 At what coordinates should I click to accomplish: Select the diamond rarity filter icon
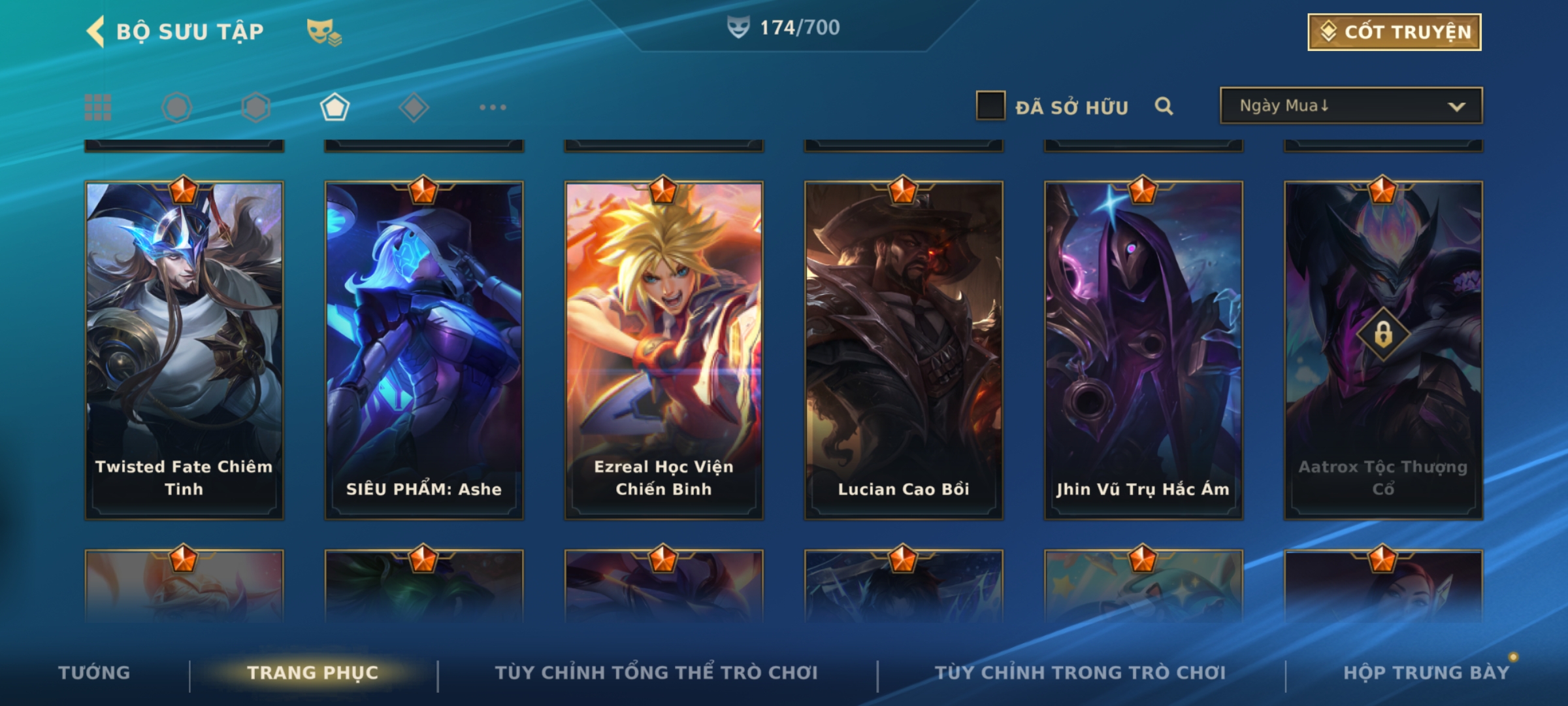pos(414,107)
